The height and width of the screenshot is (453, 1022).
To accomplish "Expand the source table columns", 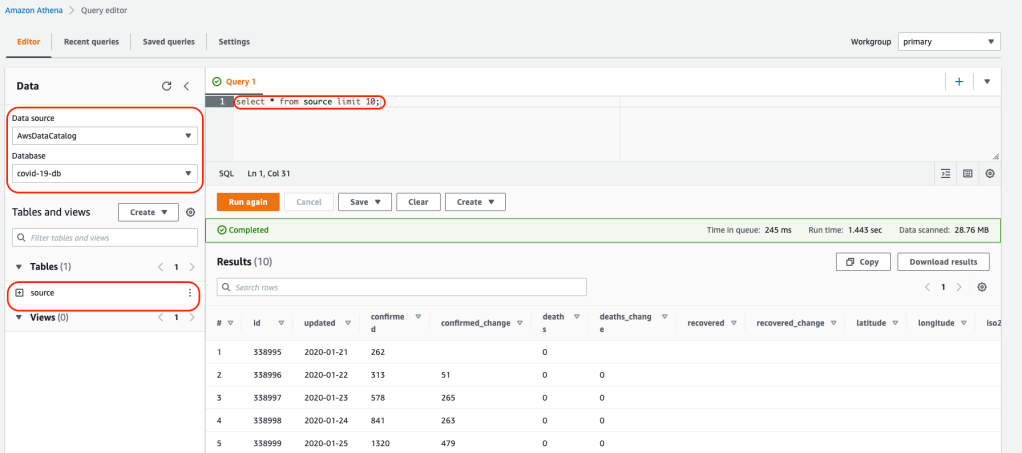I will [19, 293].
